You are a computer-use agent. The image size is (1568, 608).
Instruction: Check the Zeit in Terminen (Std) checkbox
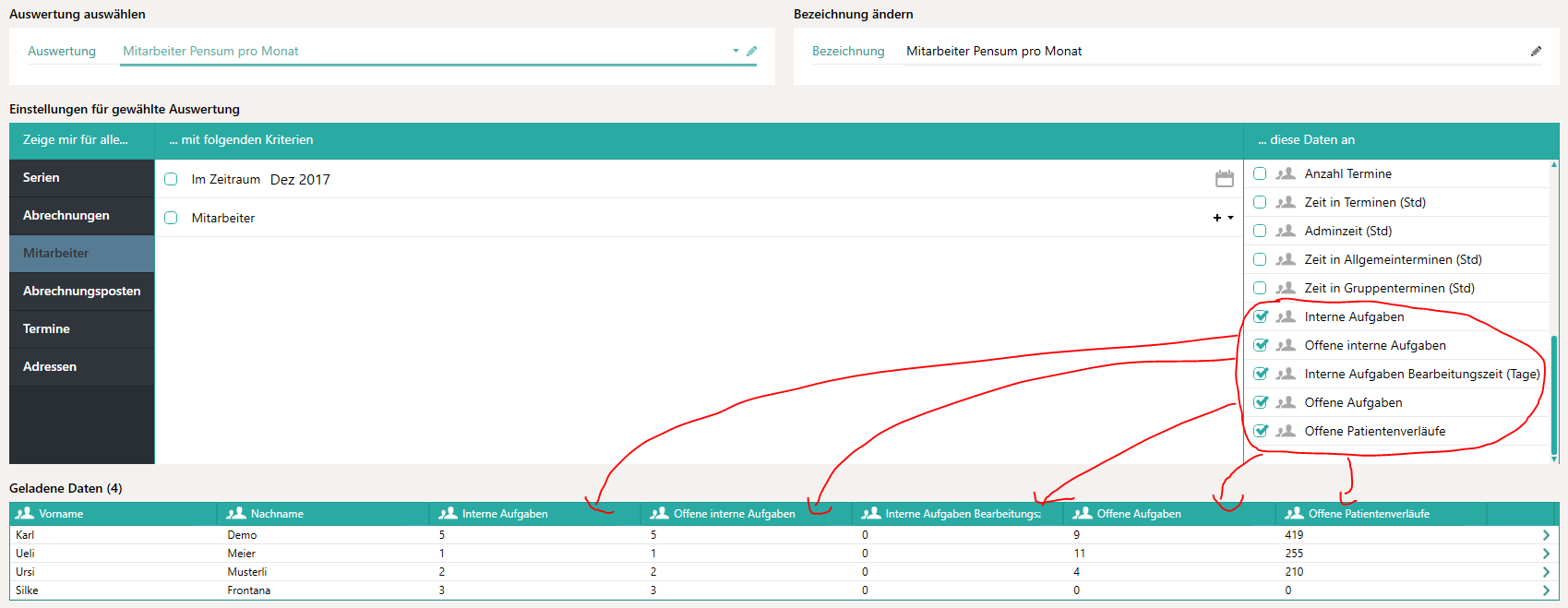click(x=1260, y=202)
